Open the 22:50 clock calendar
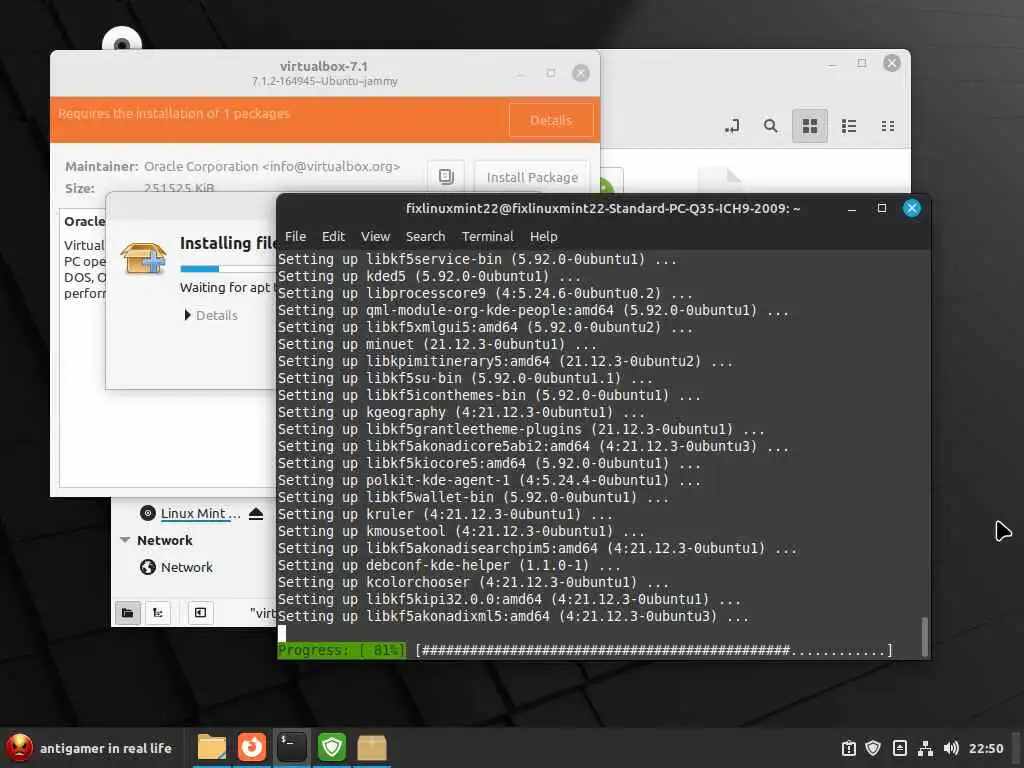The width and height of the screenshot is (1024, 768). click(x=985, y=748)
